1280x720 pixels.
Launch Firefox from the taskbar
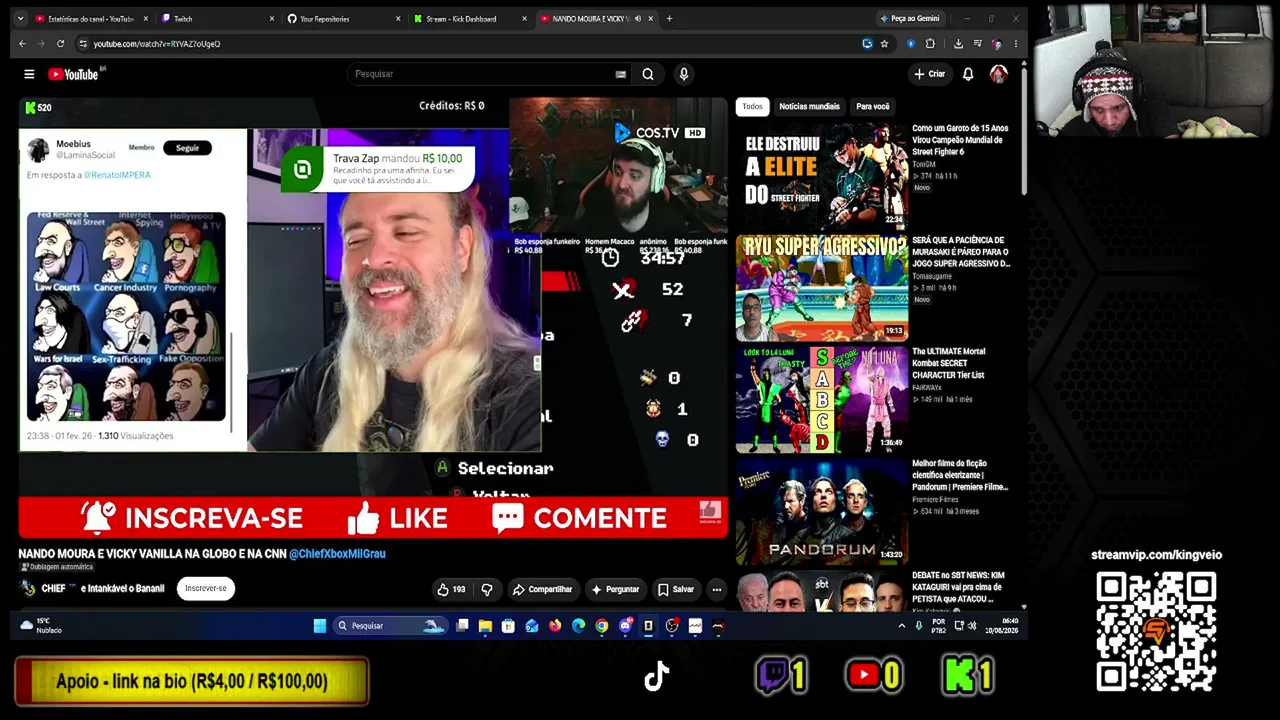(x=555, y=626)
